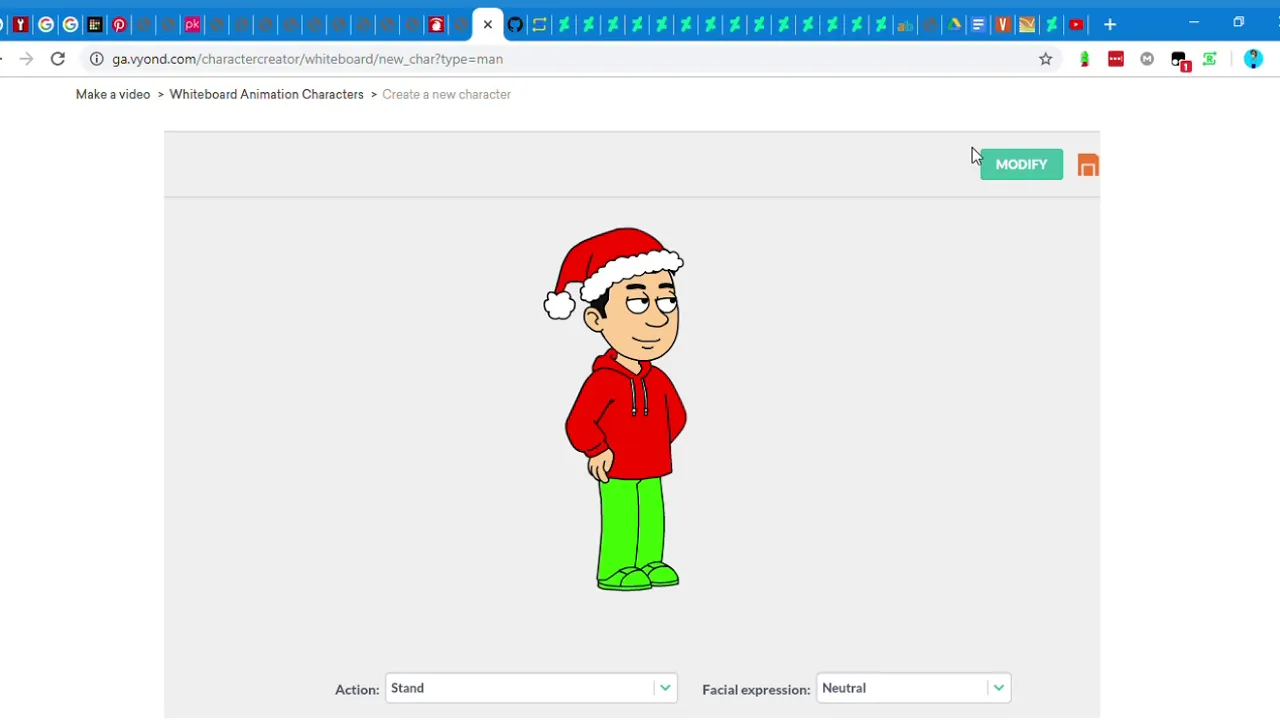1280x720 pixels.
Task: Switch to the black grid icon tab
Action: coord(95,24)
